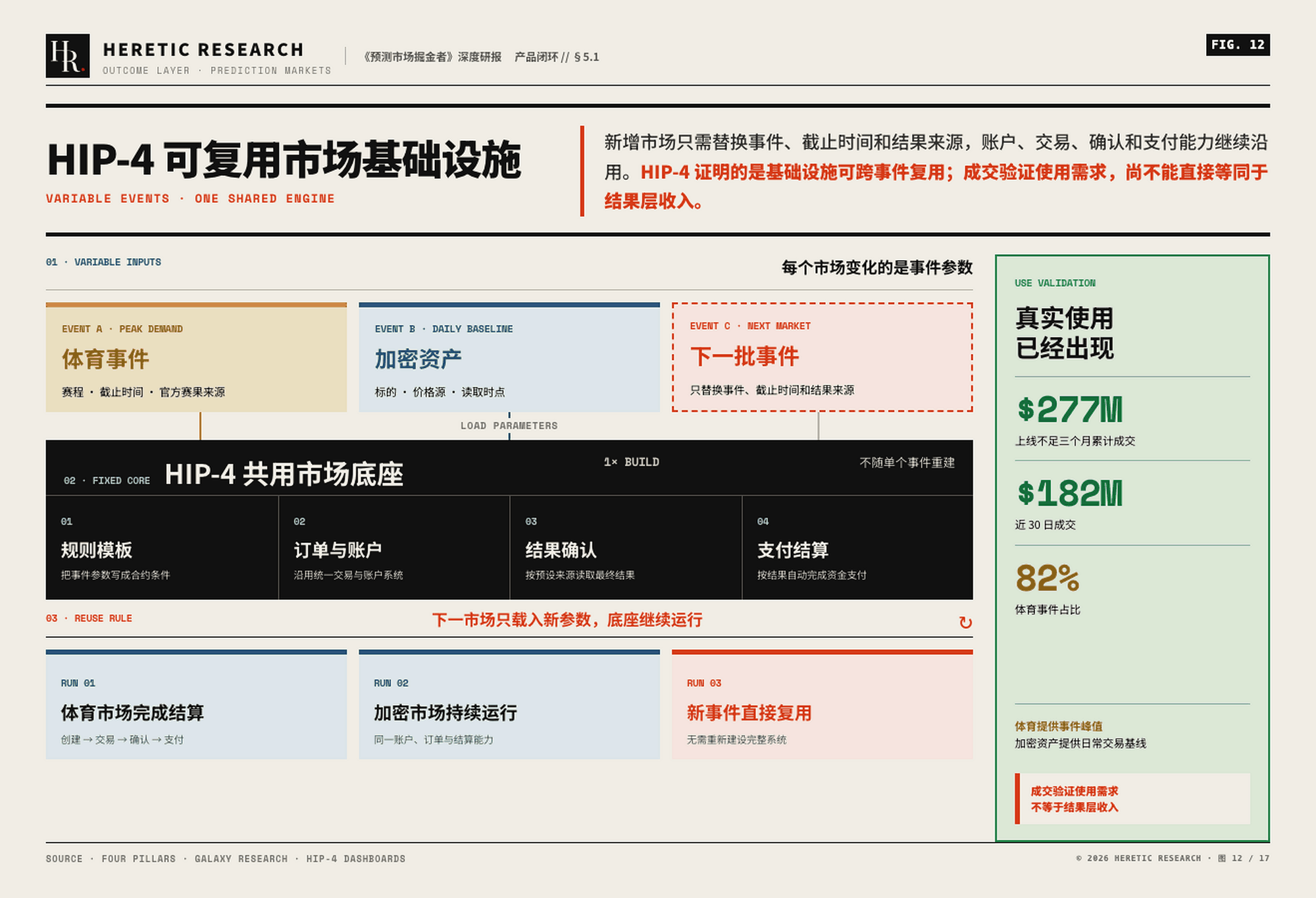The height and width of the screenshot is (898, 1316).
Task: Click 'HIP-4 共用市场底座' heading
Action: (284, 474)
